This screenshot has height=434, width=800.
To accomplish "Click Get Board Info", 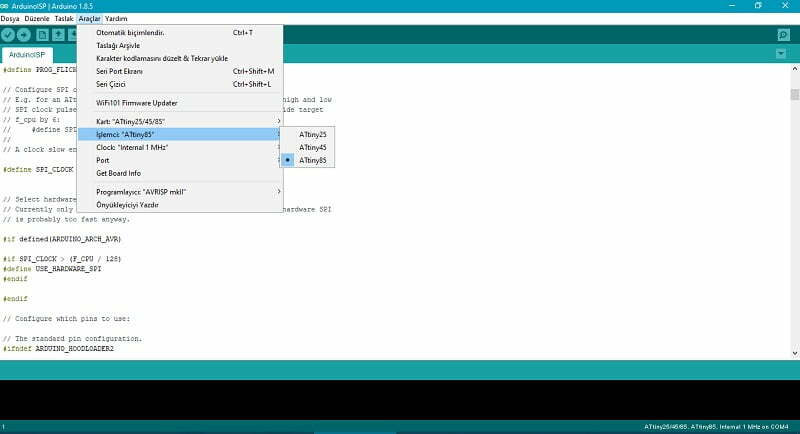I will point(180,173).
